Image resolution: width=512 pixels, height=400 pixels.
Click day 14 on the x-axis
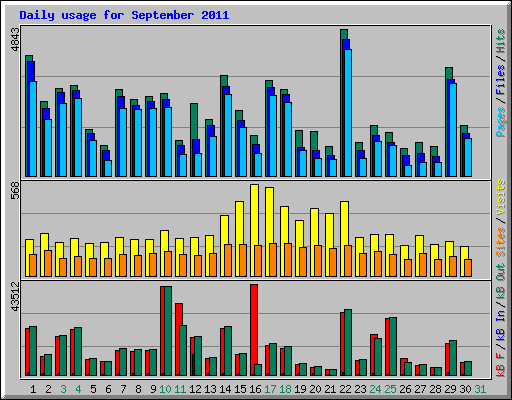225,389
